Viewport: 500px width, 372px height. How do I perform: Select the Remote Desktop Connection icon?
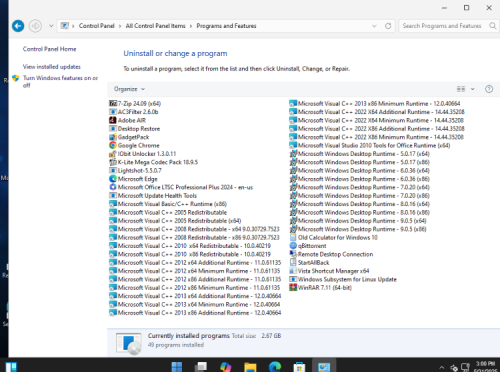pyautogui.click(x=293, y=254)
